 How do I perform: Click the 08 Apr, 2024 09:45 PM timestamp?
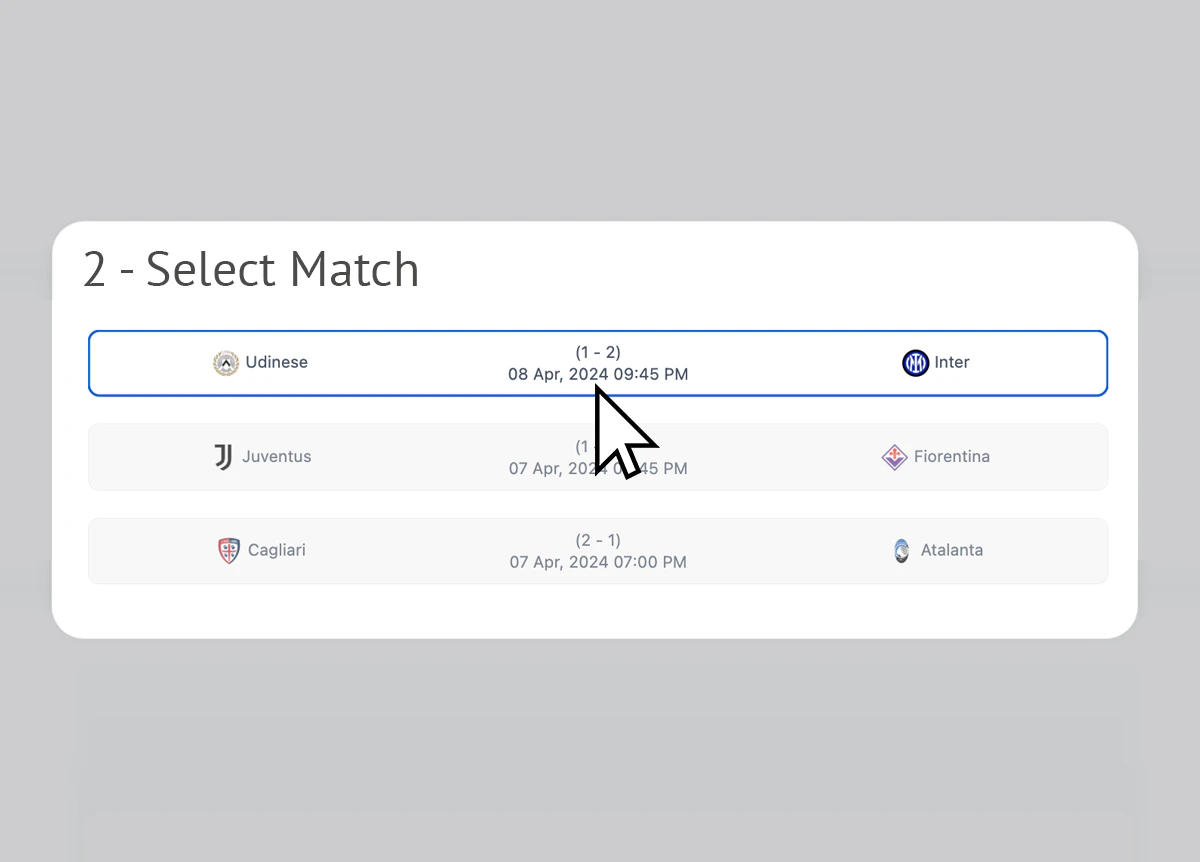598,374
